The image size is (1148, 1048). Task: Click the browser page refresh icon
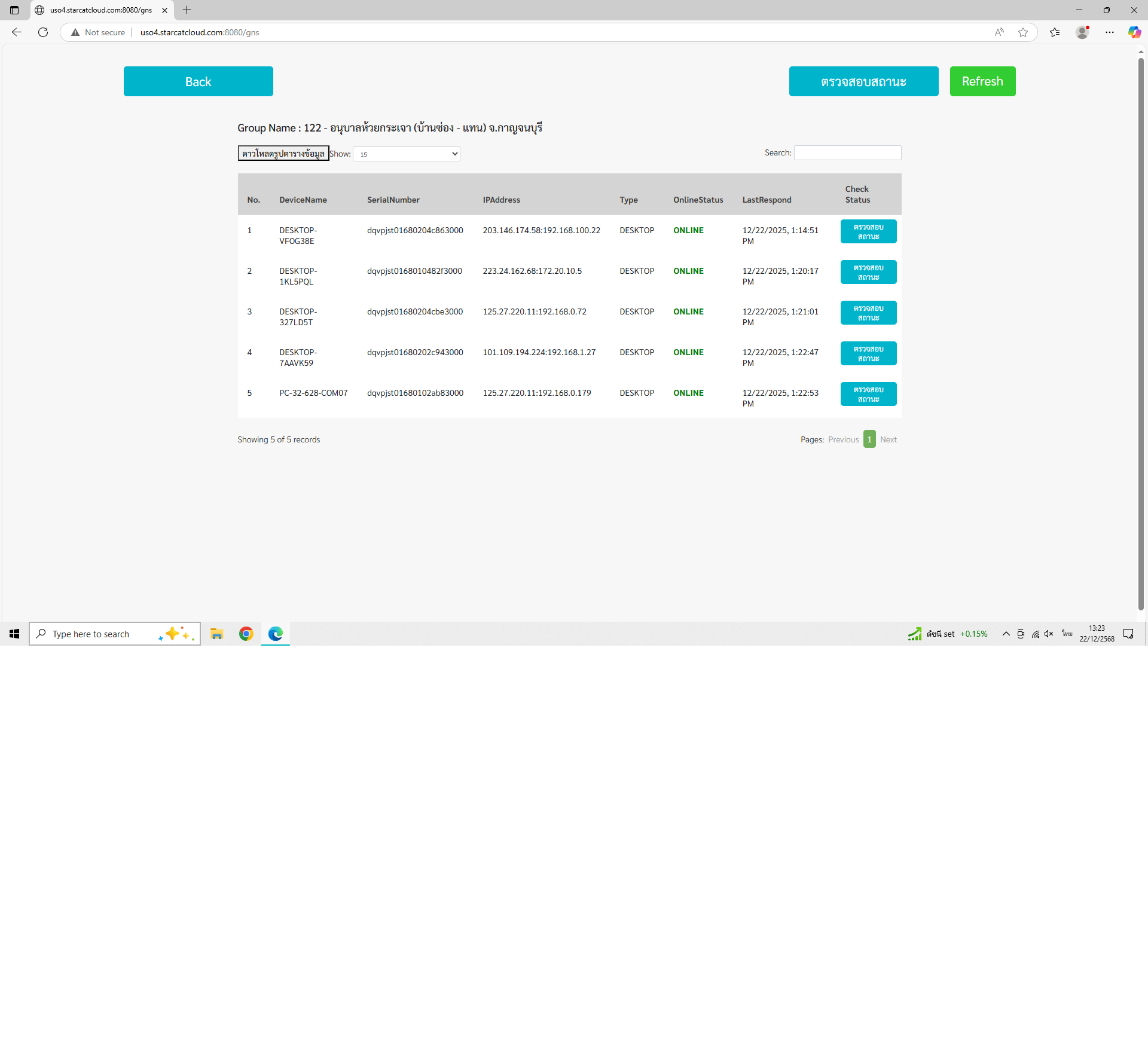43,32
